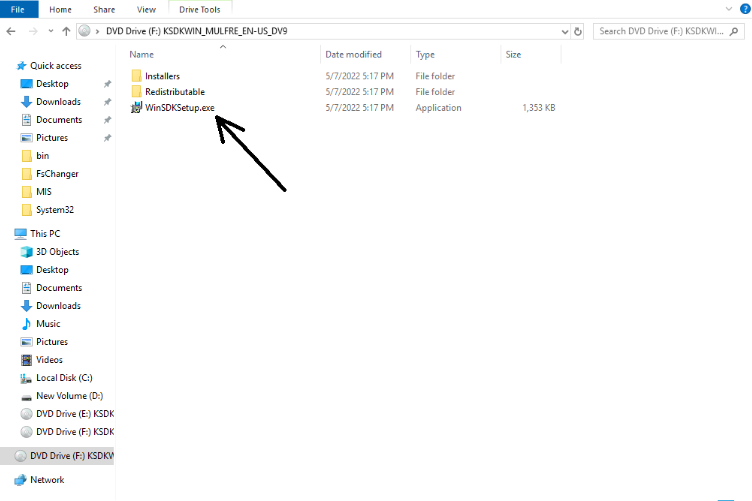Unpin Desktop using its pin icon
Image resolution: width=752 pixels, height=501 pixels.
[107, 84]
